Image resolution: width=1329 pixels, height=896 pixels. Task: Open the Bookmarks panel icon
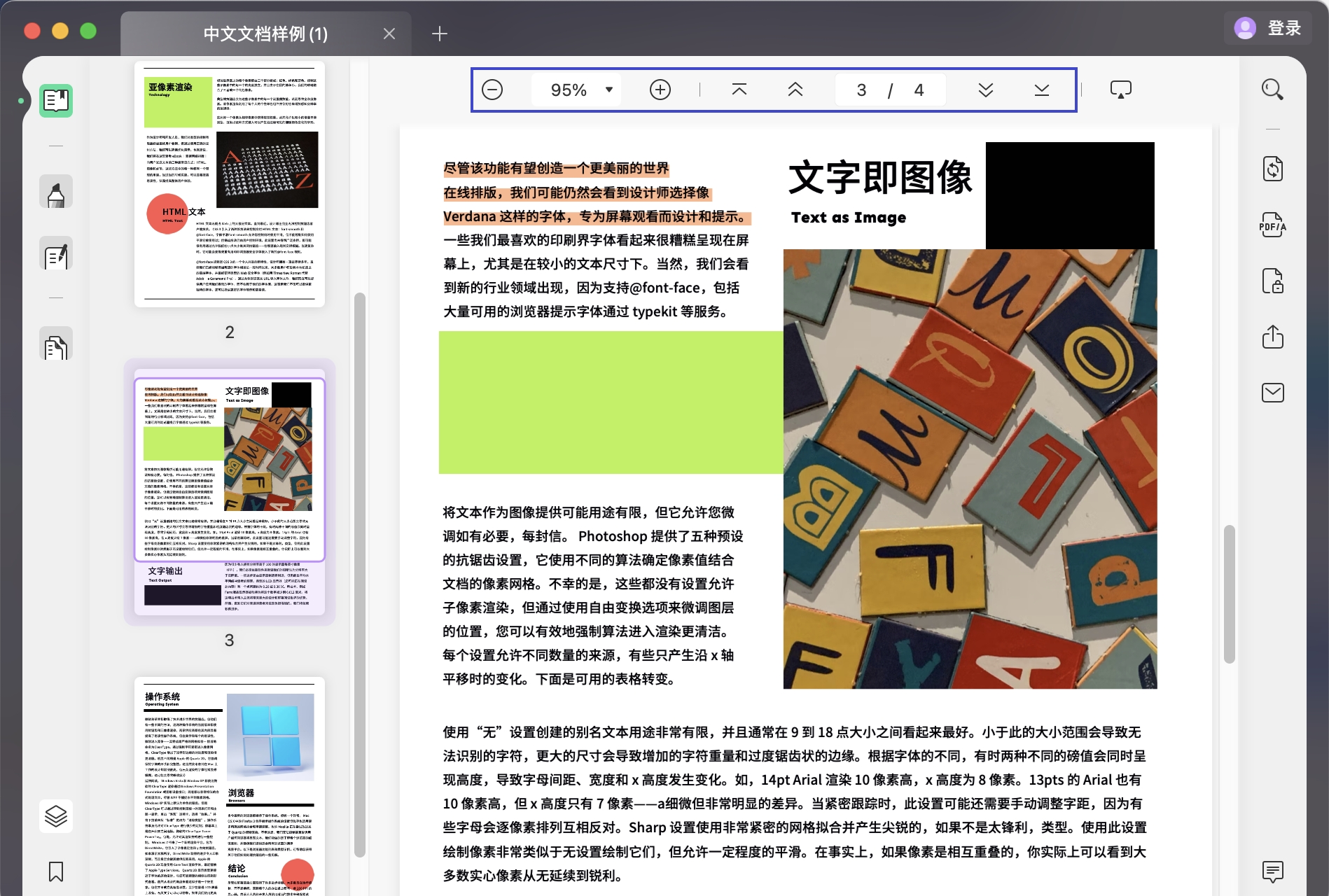pos(56,871)
